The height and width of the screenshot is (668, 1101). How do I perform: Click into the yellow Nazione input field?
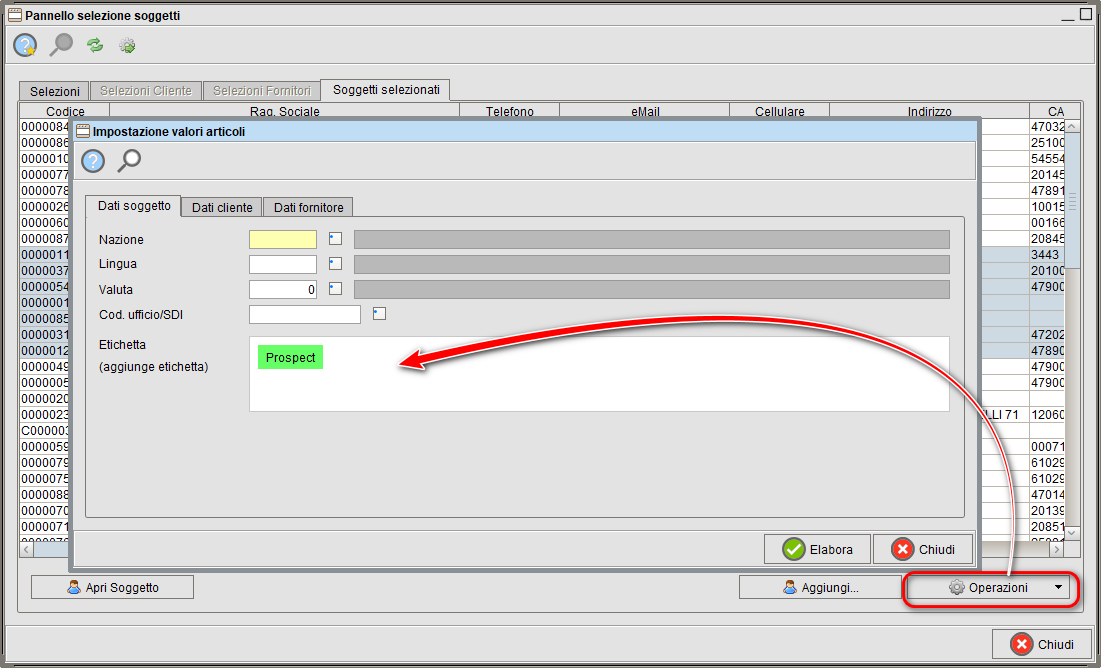point(282,239)
